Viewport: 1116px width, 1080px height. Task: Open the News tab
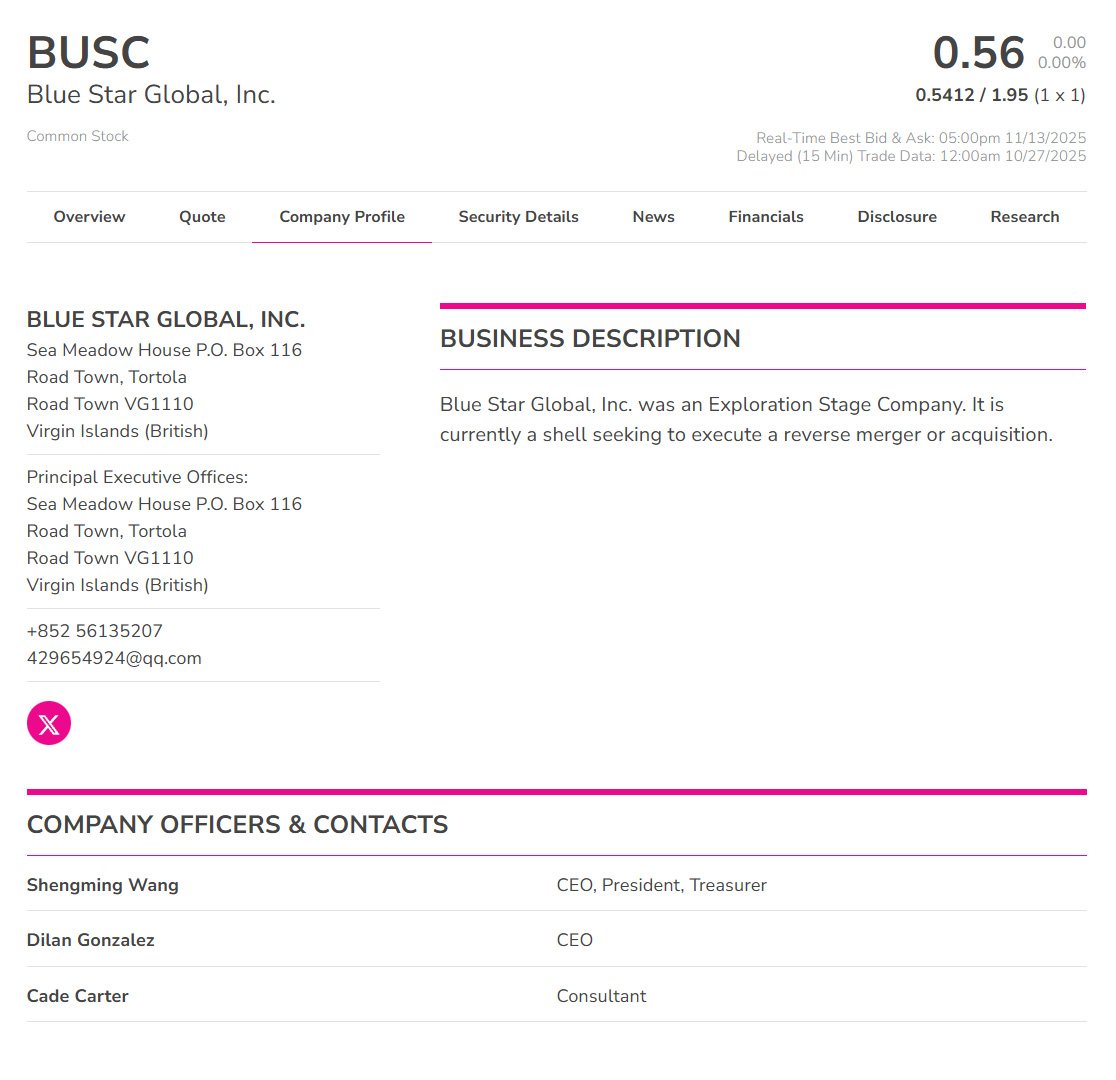point(653,217)
